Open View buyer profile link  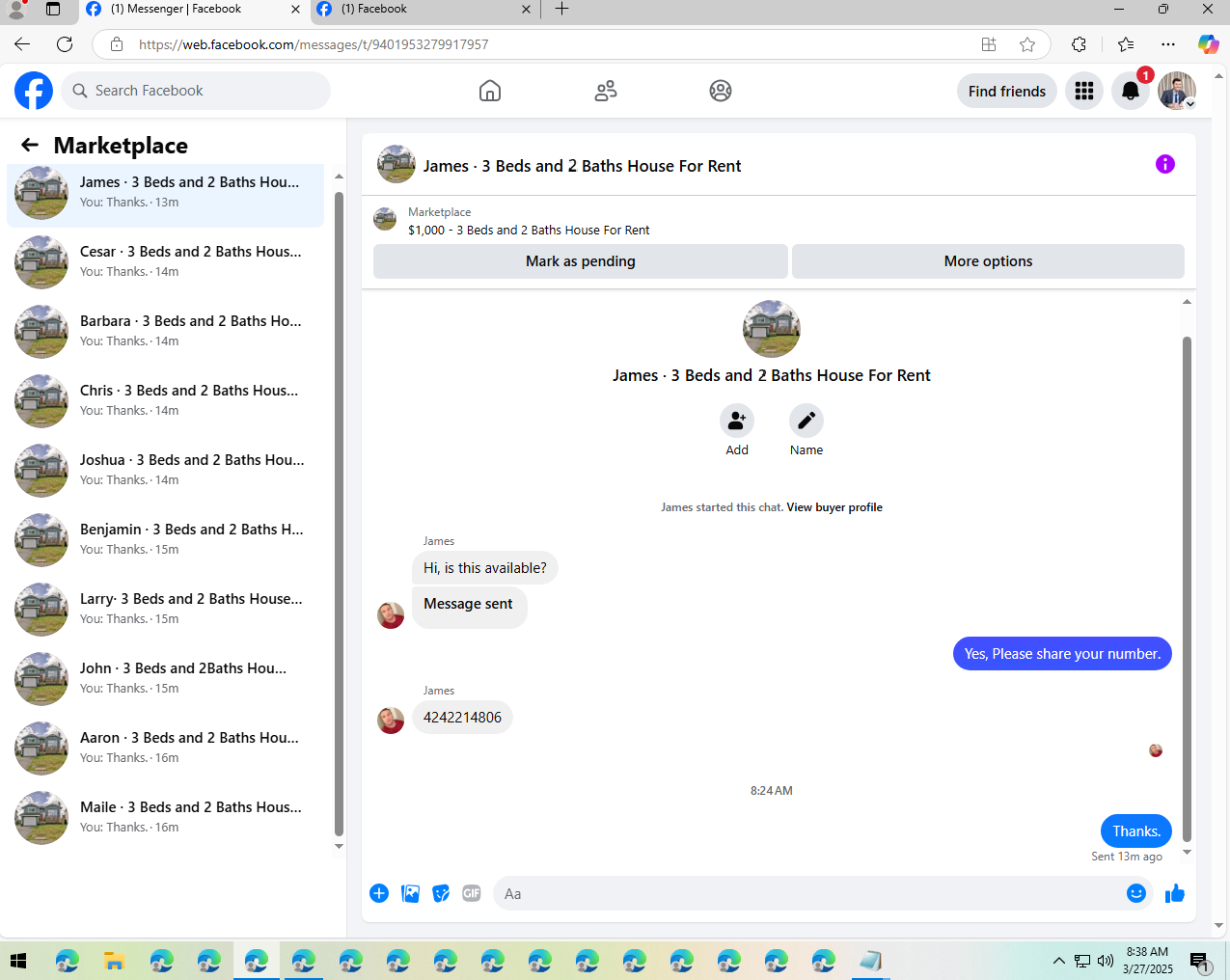pyautogui.click(x=834, y=507)
